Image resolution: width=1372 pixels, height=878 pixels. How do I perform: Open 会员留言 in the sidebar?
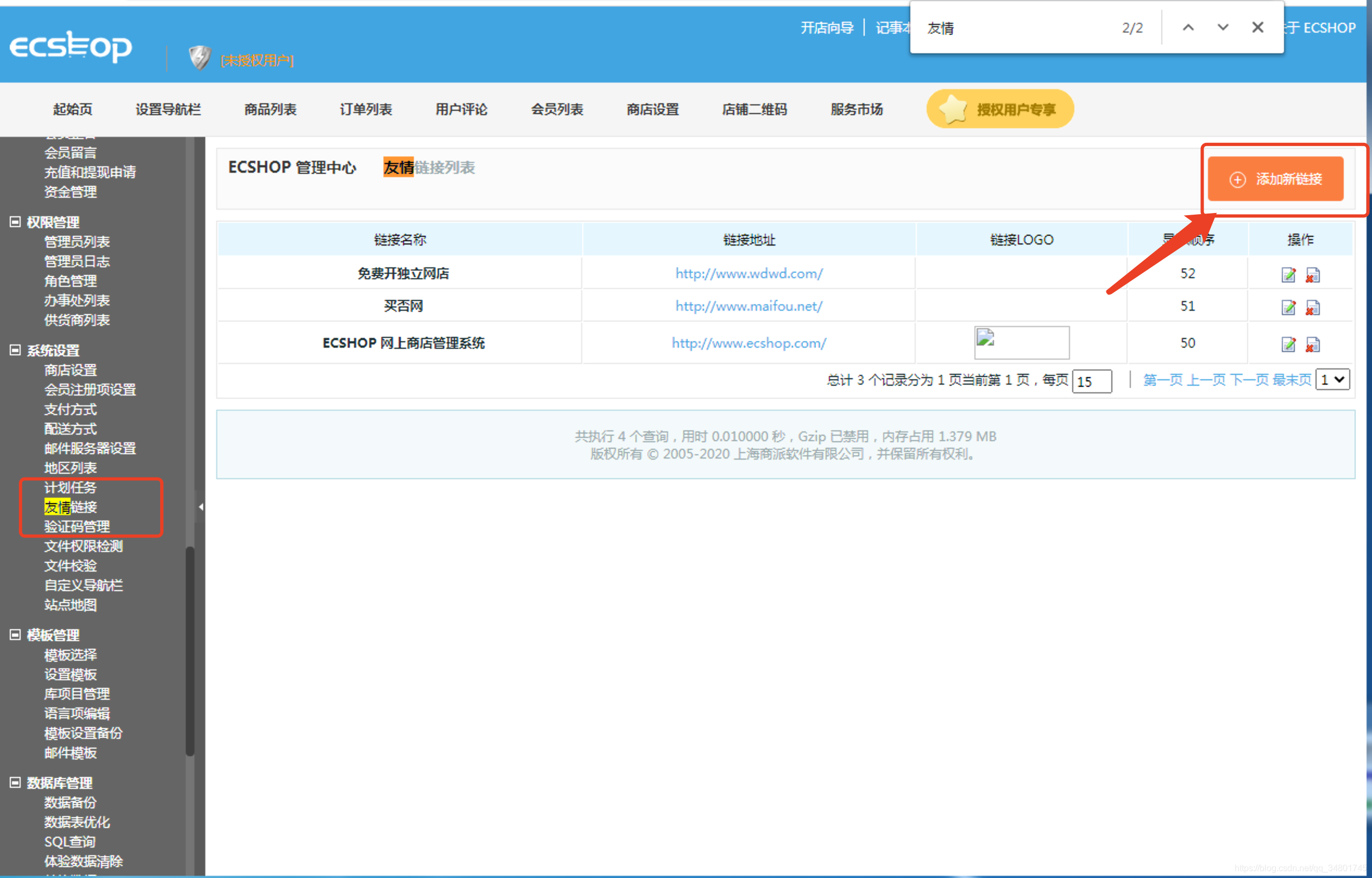click(x=71, y=152)
